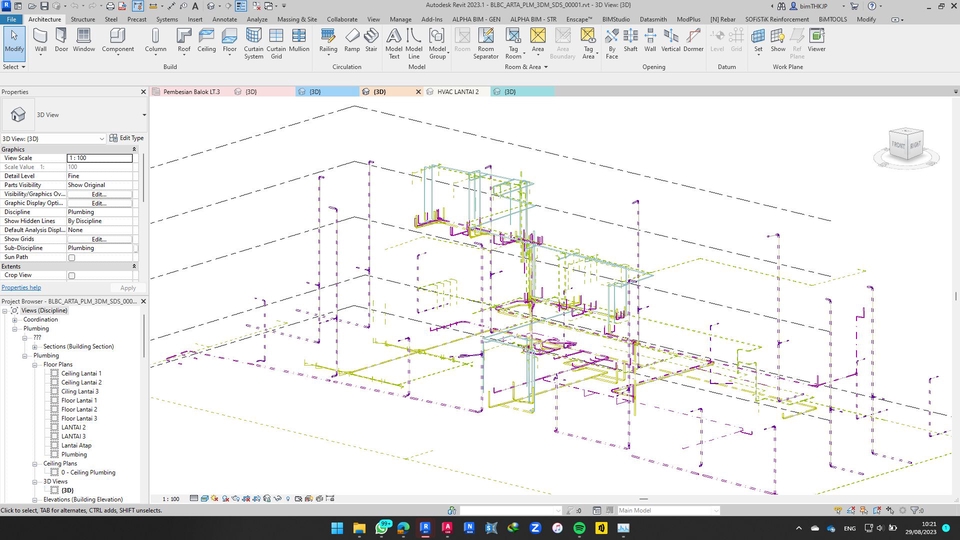960x540 pixels.
Task: Click the Edit Type button
Action: click(126, 138)
